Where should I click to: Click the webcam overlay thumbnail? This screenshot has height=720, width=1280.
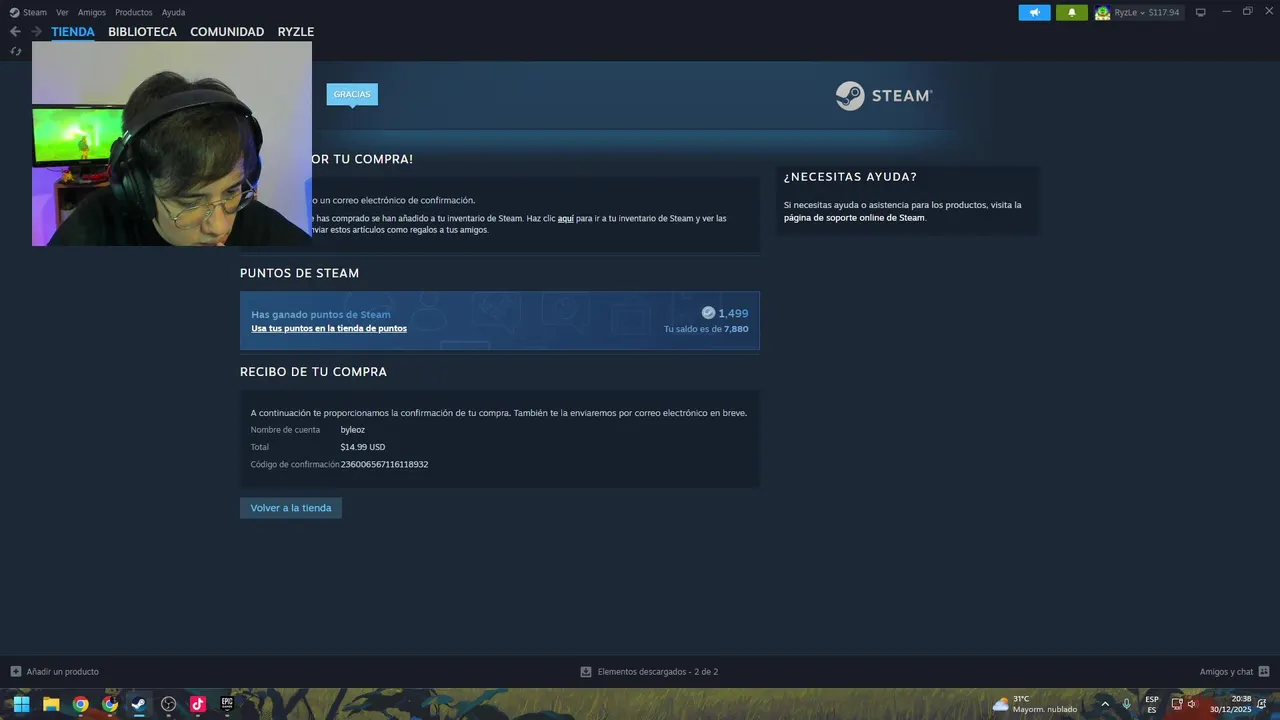[172, 143]
